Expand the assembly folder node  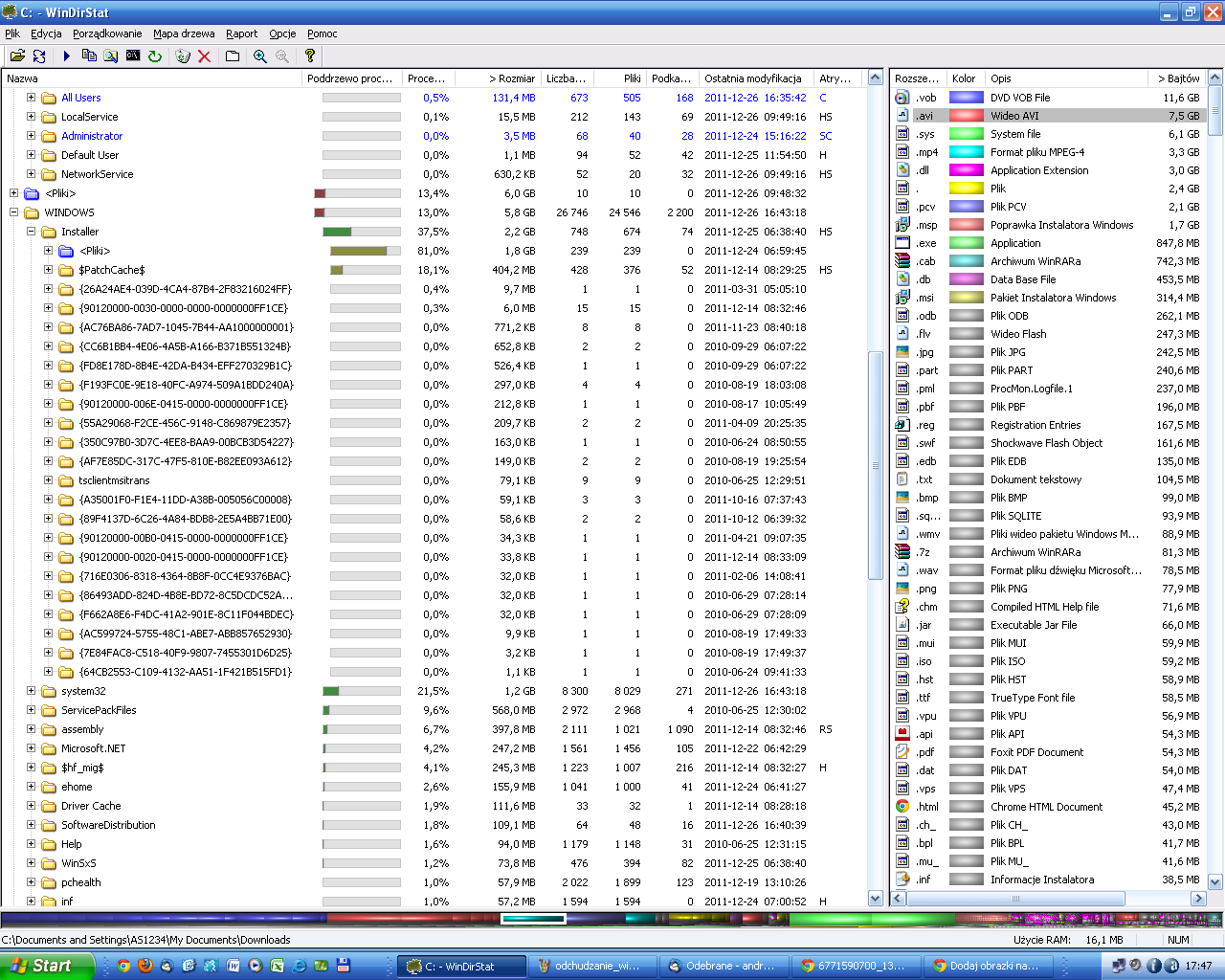pos(31,729)
